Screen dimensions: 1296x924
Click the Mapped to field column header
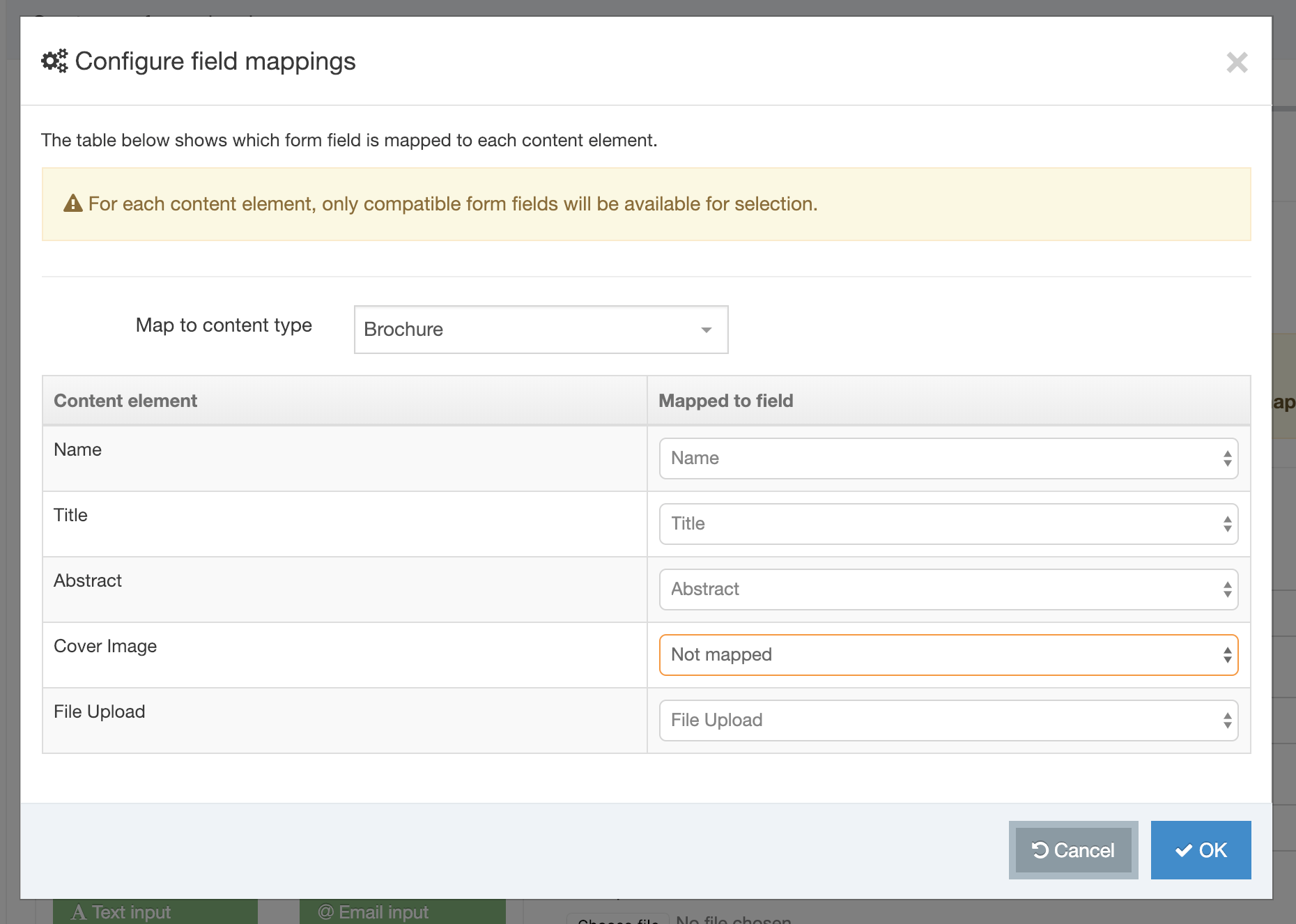pyautogui.click(x=725, y=401)
